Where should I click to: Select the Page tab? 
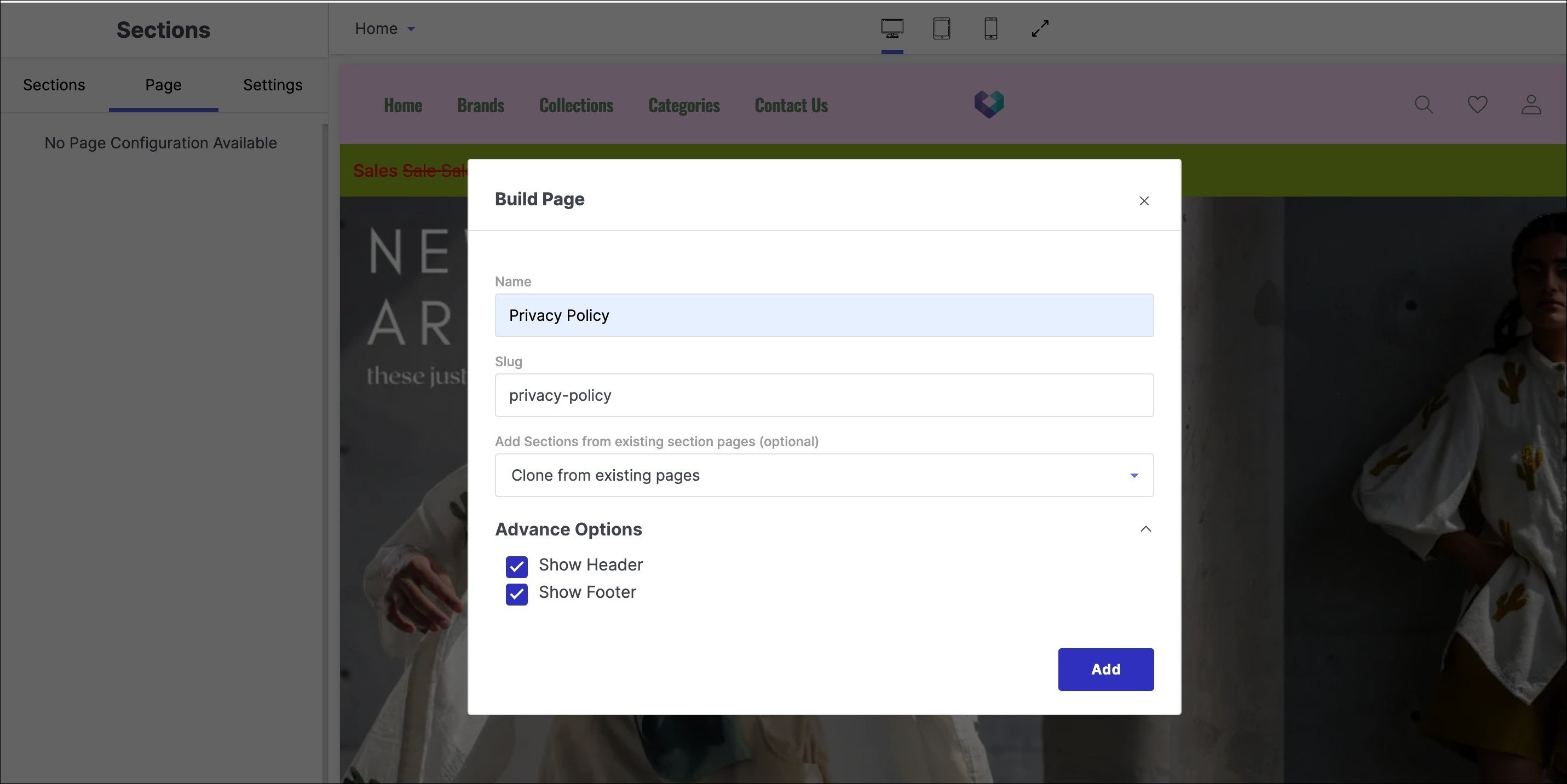click(163, 84)
